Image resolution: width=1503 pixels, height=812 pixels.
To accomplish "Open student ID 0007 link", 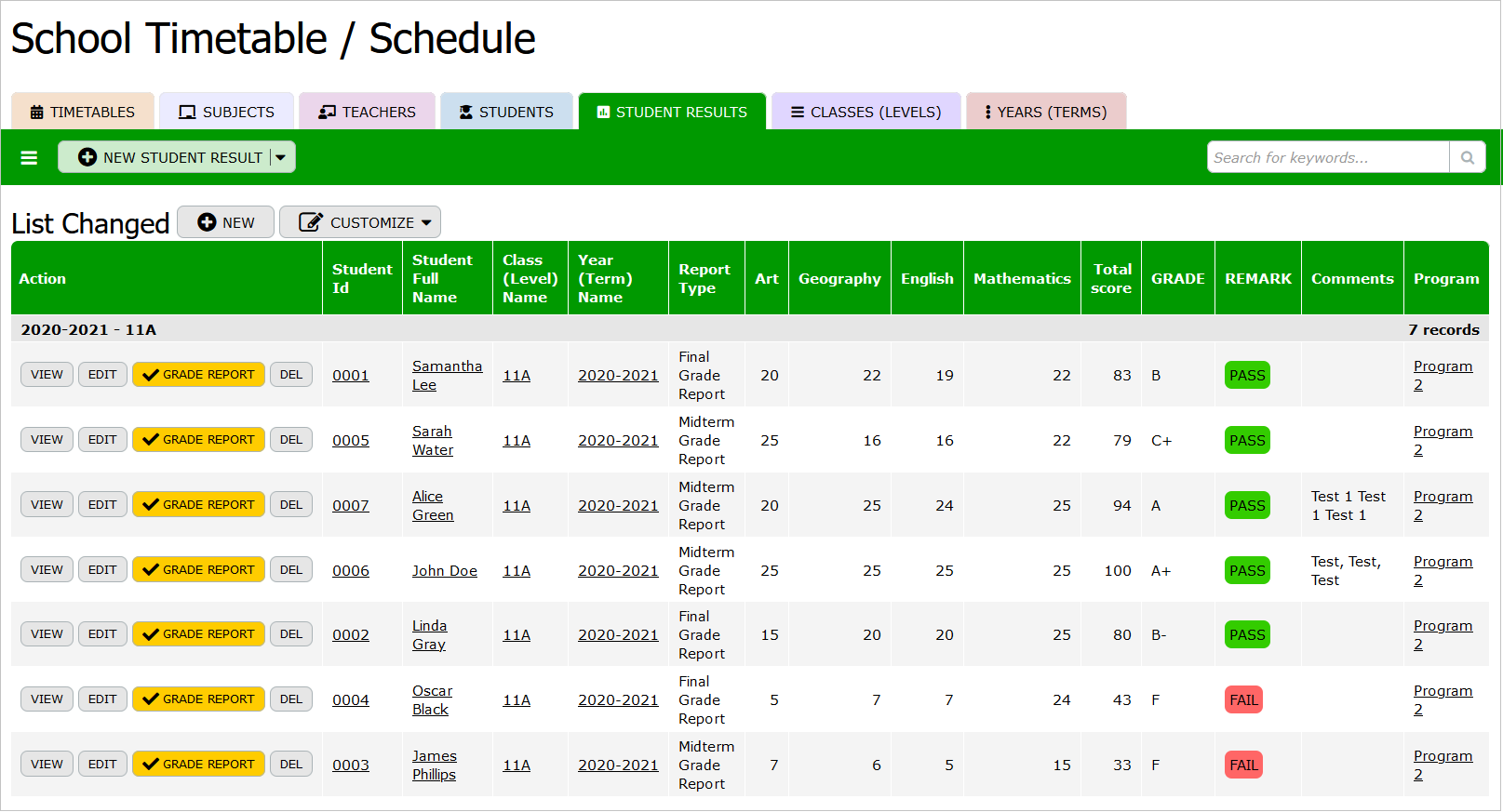I will 351,506.
